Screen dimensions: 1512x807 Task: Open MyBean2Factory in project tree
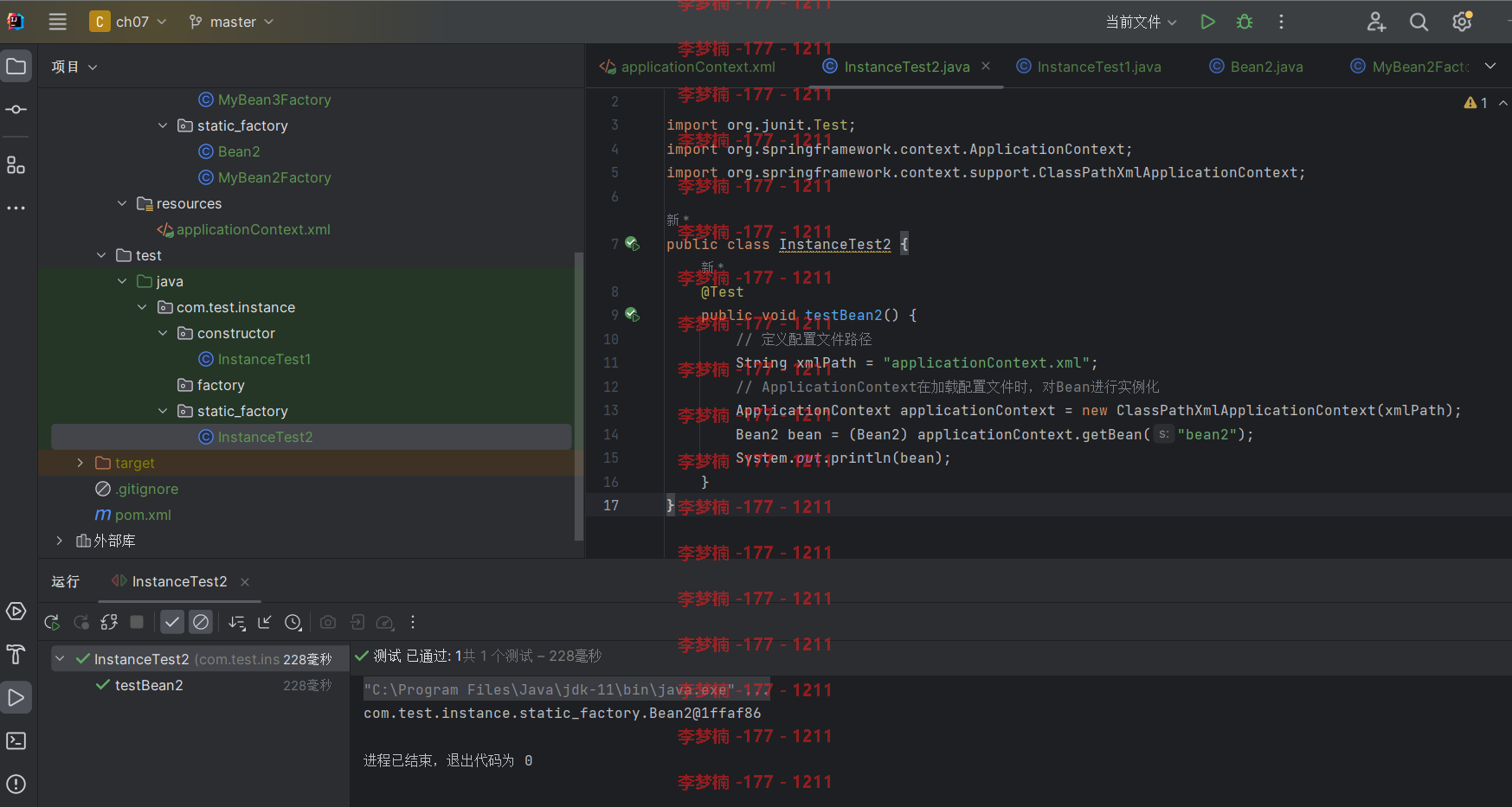[x=274, y=177]
